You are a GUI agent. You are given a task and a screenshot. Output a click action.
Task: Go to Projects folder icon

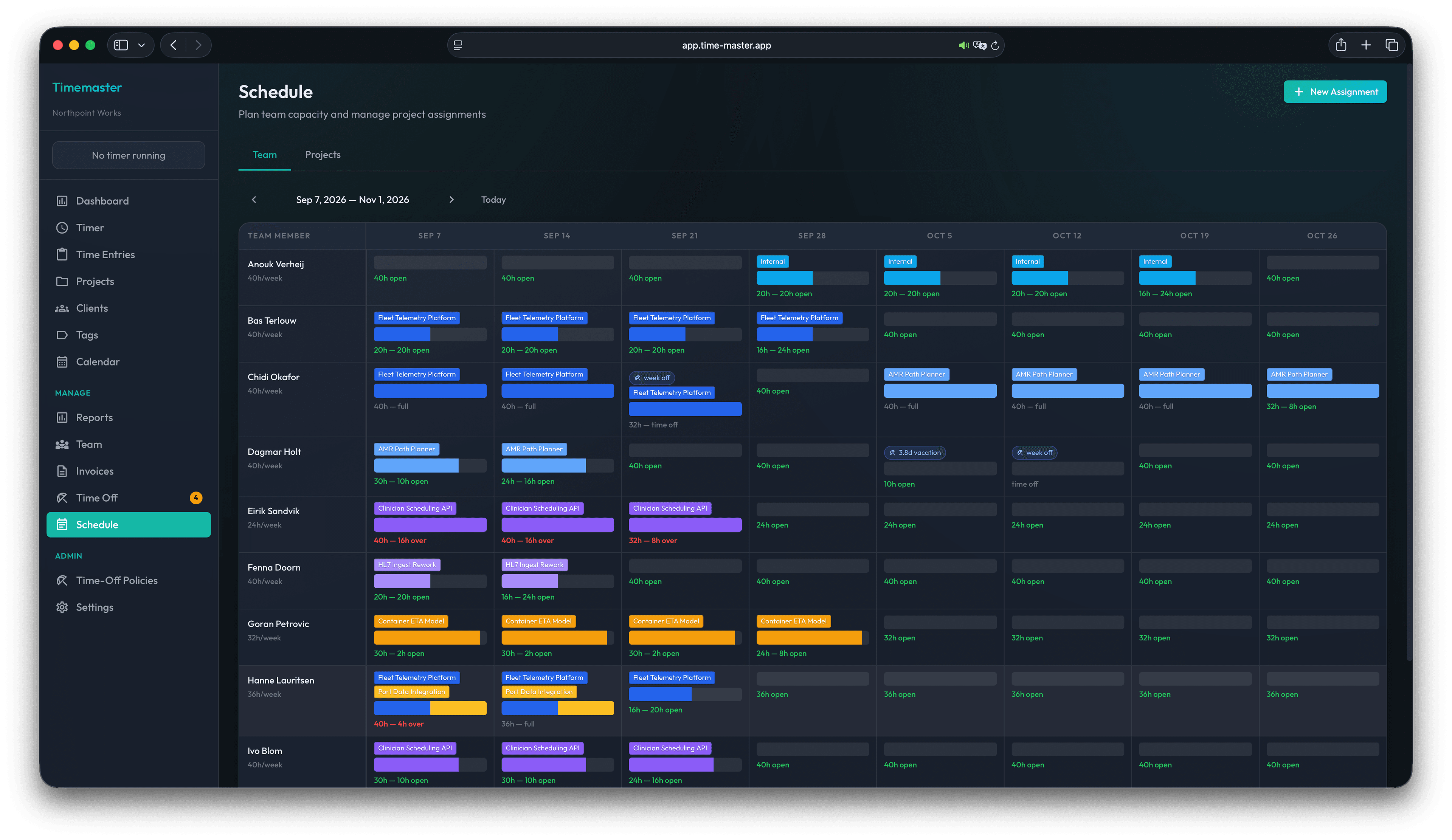62,281
